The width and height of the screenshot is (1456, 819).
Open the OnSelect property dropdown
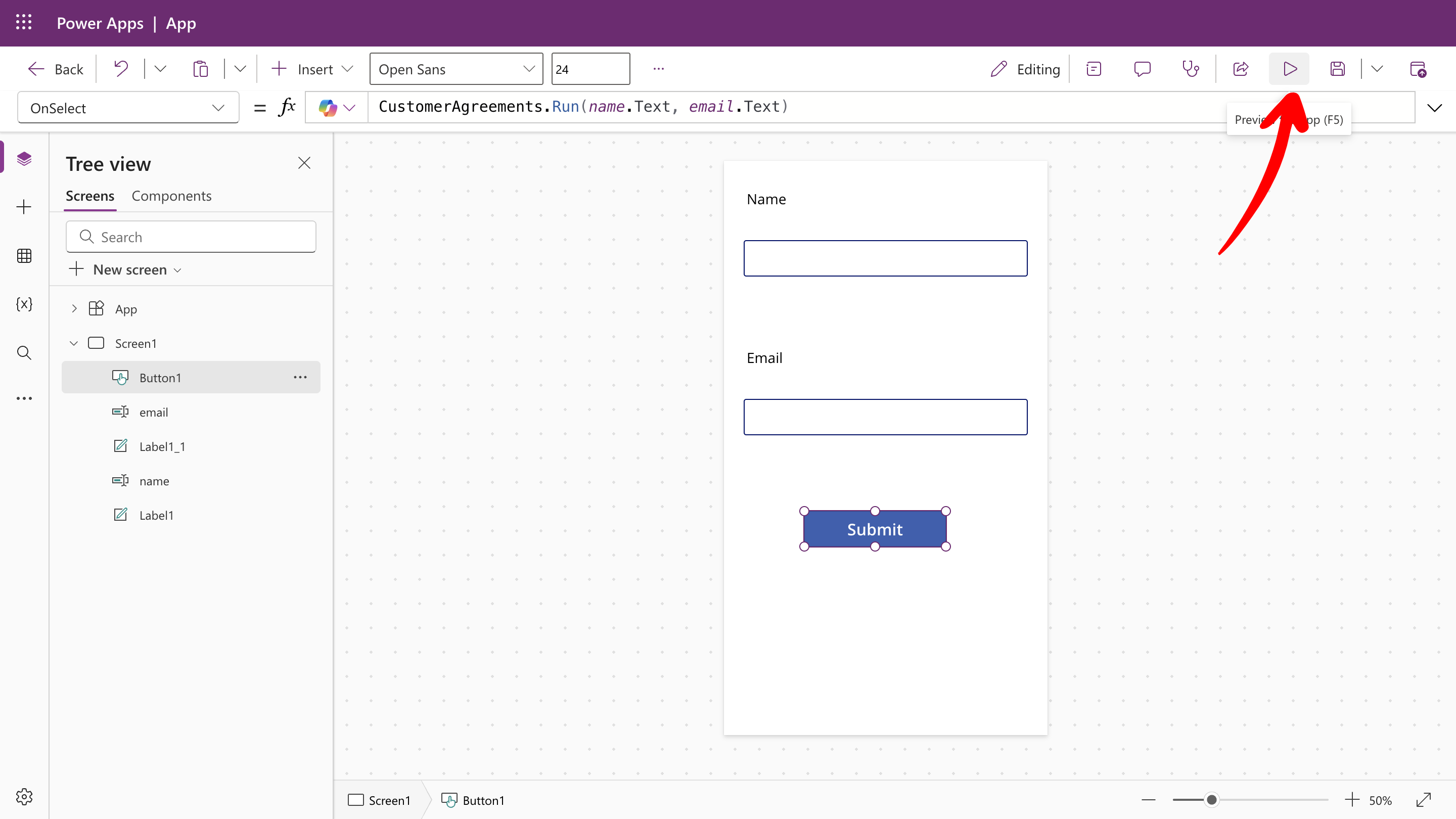(x=128, y=107)
